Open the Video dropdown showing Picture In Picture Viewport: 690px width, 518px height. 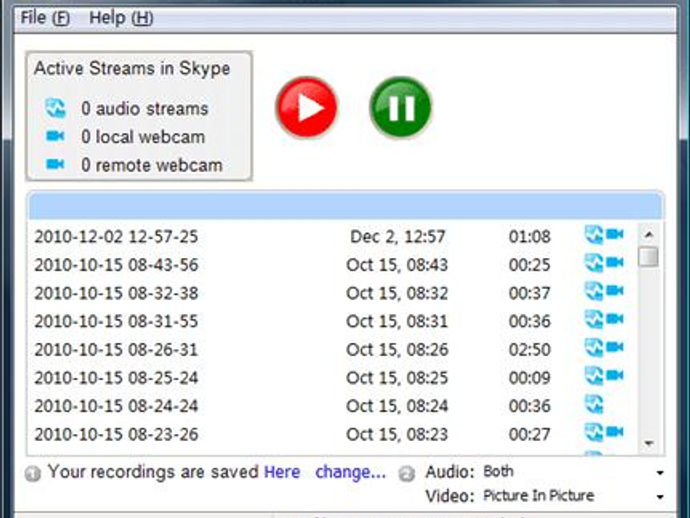tap(573, 496)
